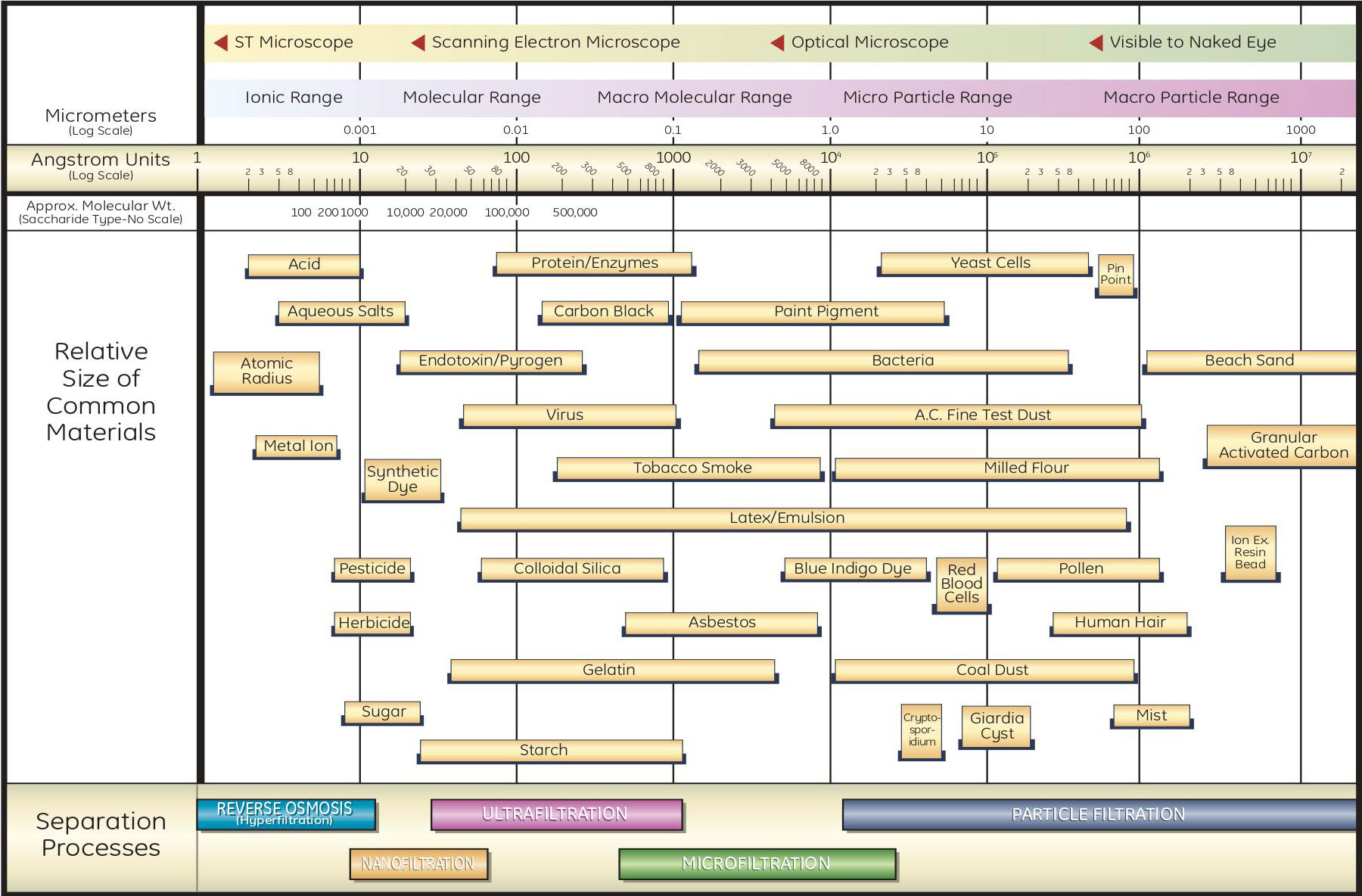Image resolution: width=1362 pixels, height=896 pixels.
Task: Select the Atomic Radius box
Action: click(266, 372)
